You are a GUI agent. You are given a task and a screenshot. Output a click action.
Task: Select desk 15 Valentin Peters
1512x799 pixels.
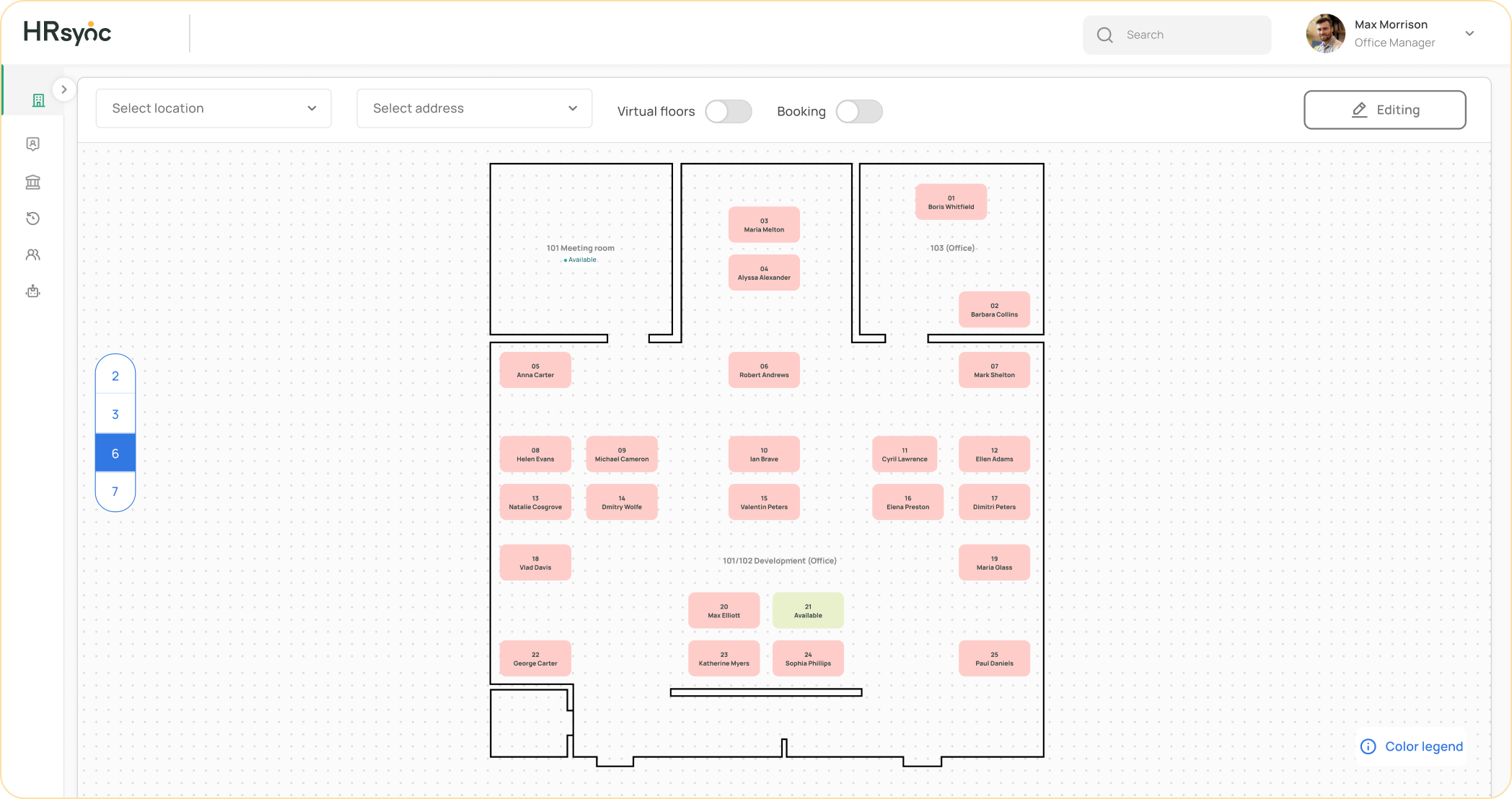click(x=764, y=502)
